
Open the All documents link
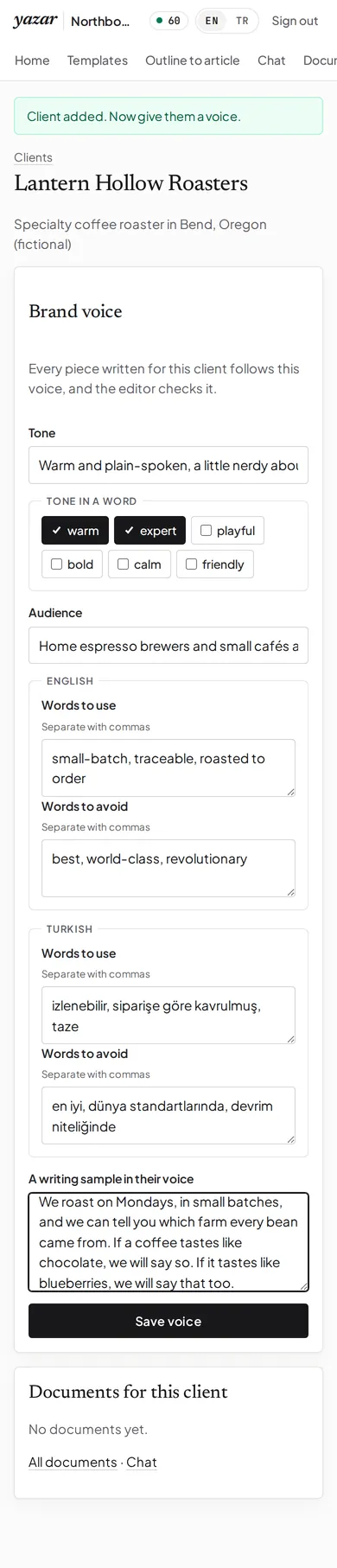[x=73, y=1462]
